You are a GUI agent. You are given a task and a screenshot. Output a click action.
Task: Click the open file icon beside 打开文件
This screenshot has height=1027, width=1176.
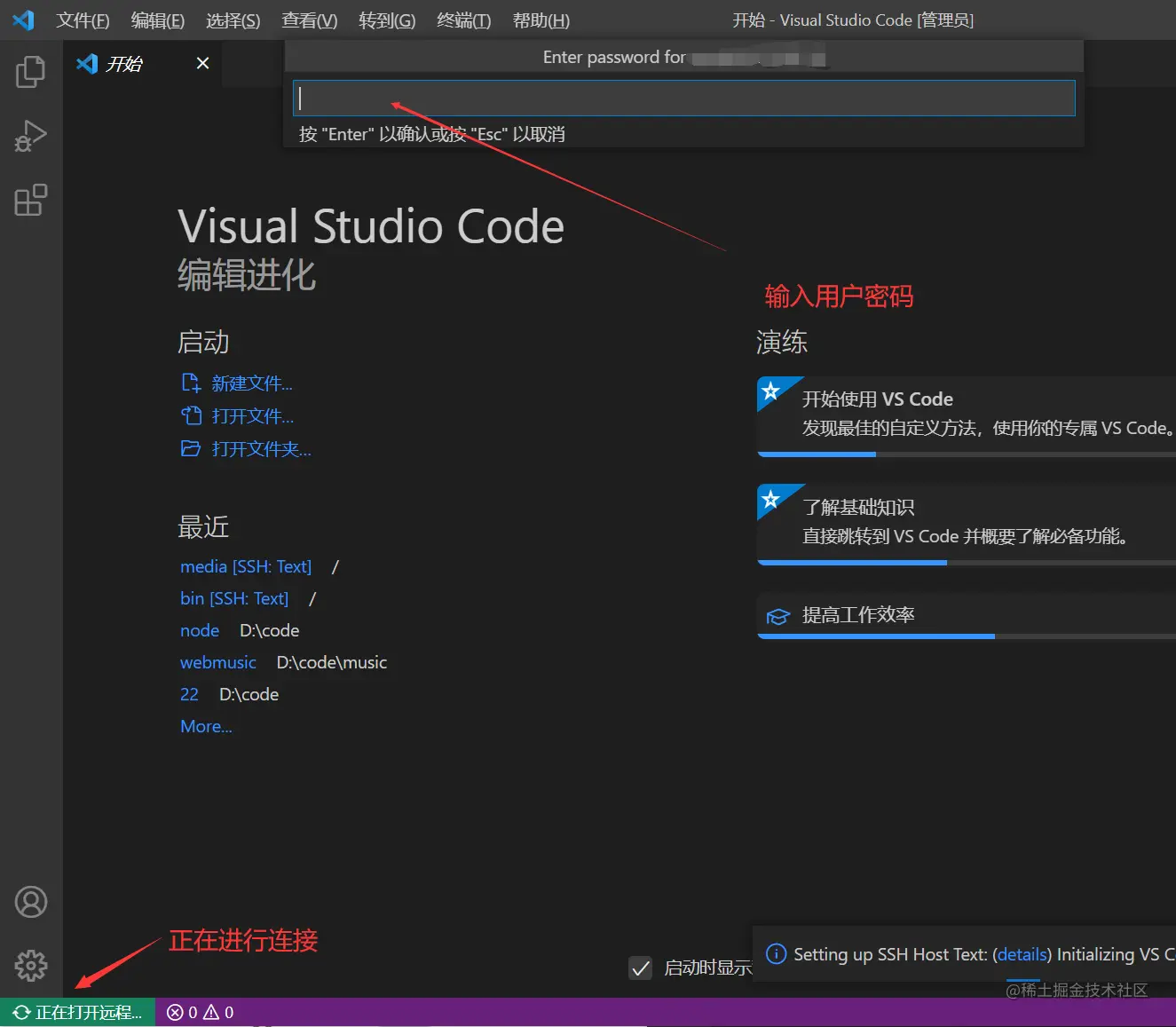point(191,415)
